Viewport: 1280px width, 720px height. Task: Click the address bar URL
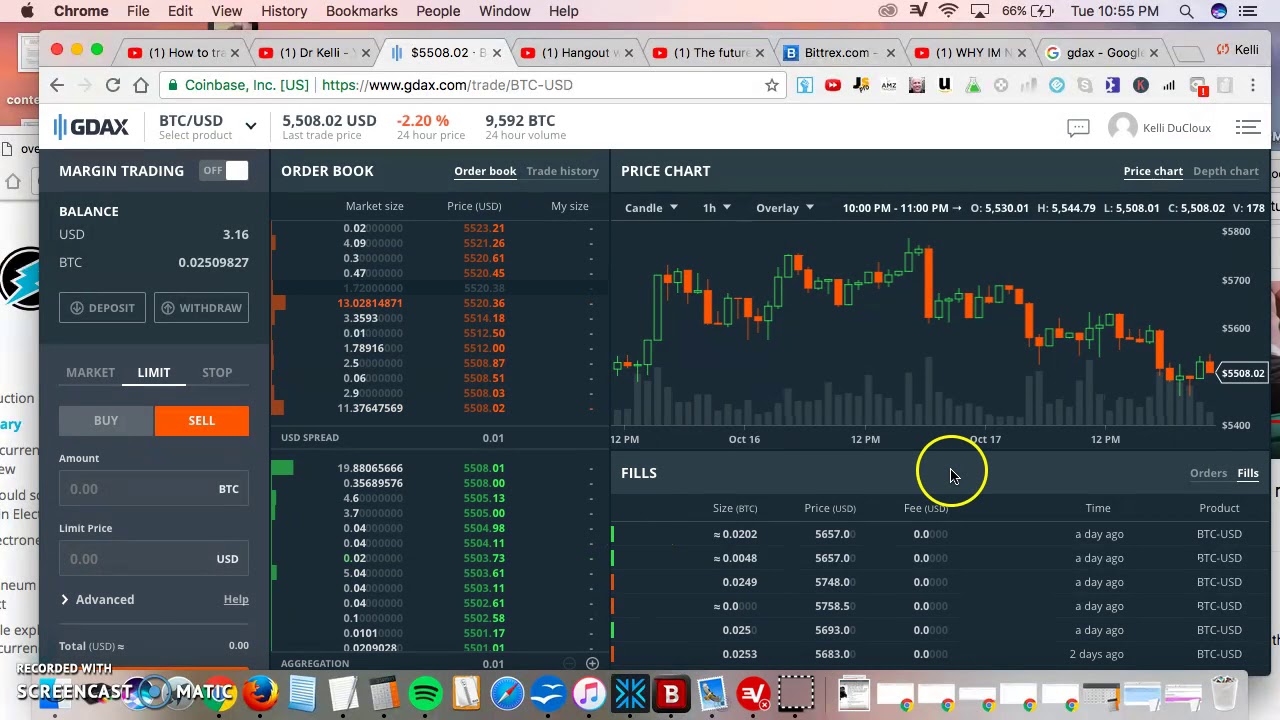pyautogui.click(x=447, y=85)
